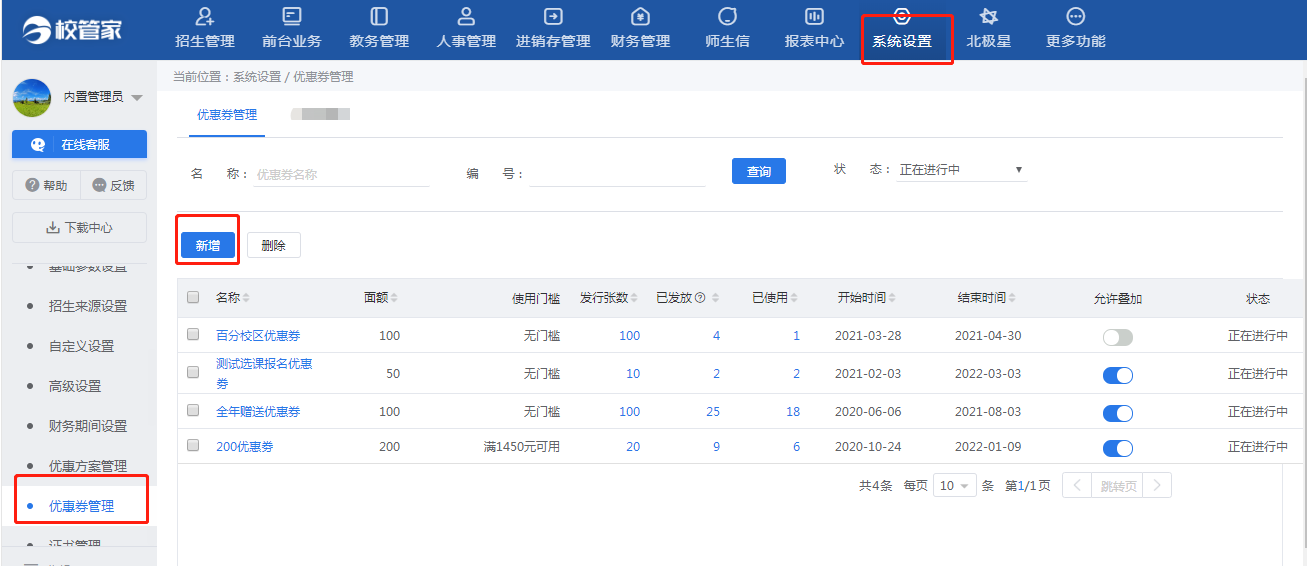Click 已使用 count 18 for 全年赠送优惠券
The height and width of the screenshot is (566, 1307).
point(793,412)
